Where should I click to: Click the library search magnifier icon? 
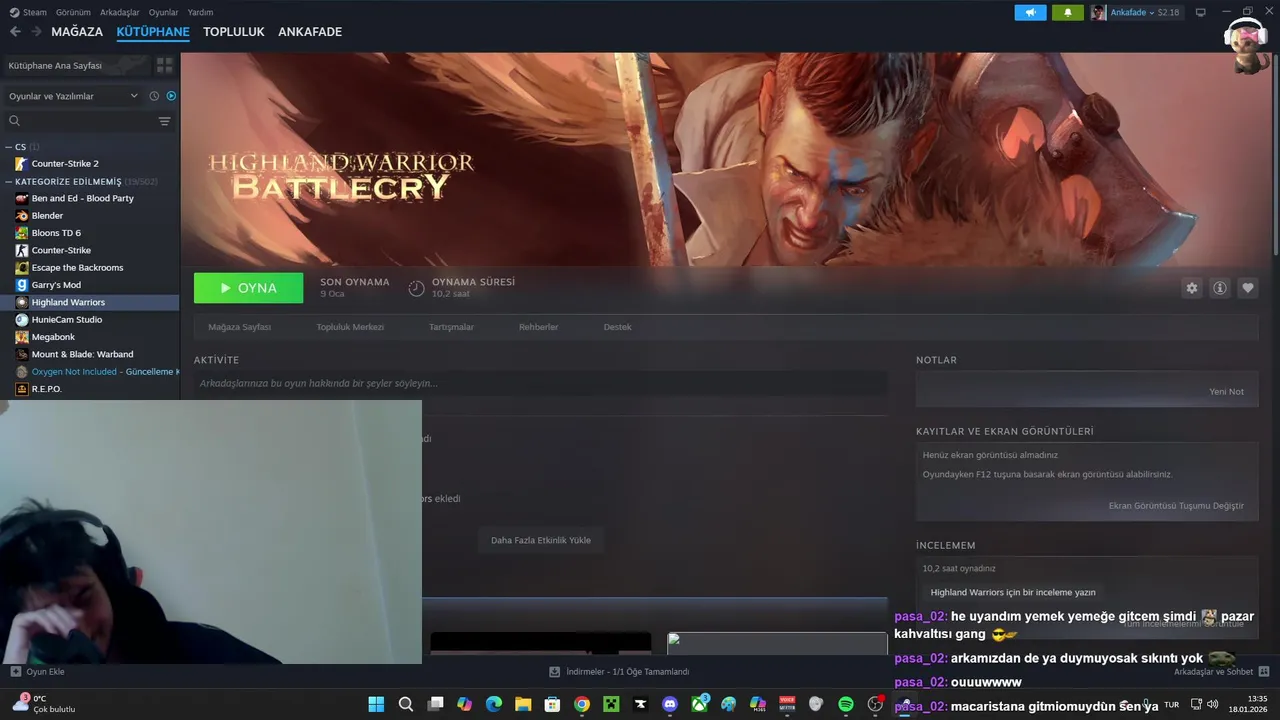(14, 121)
